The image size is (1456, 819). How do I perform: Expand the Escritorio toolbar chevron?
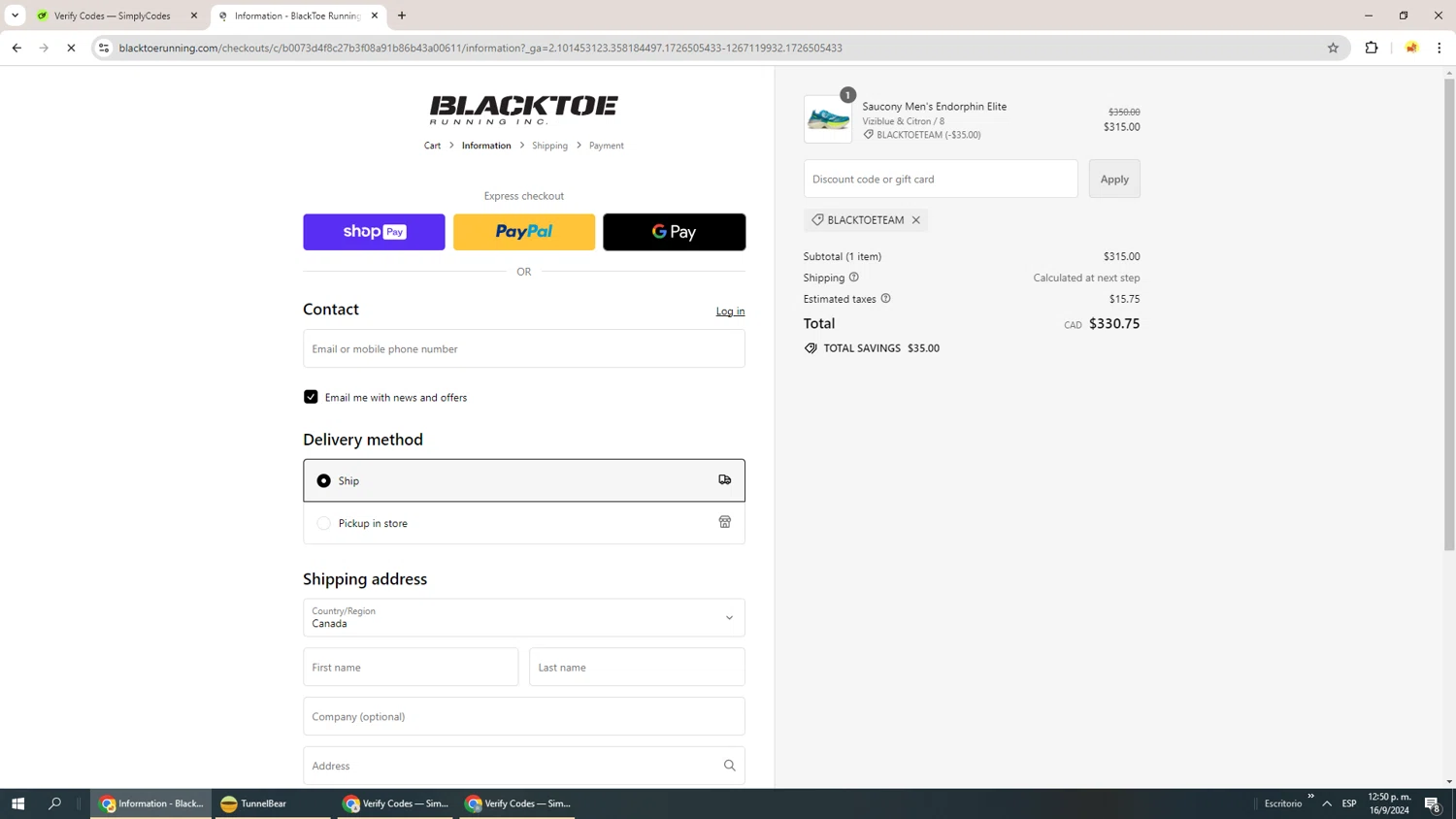[x=1310, y=797]
